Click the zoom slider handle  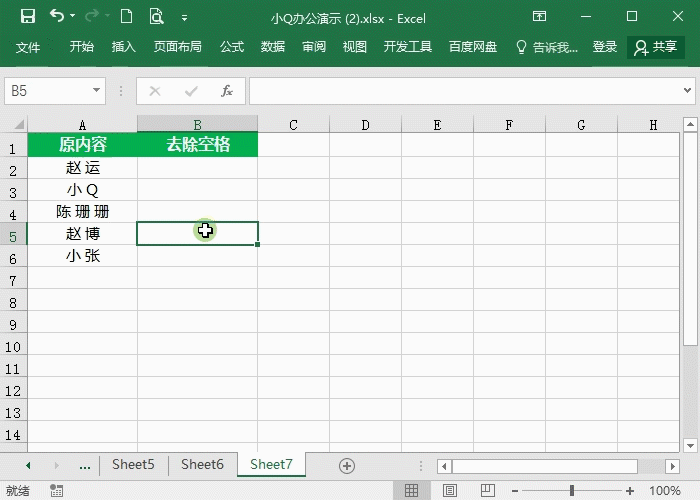(x=571, y=491)
